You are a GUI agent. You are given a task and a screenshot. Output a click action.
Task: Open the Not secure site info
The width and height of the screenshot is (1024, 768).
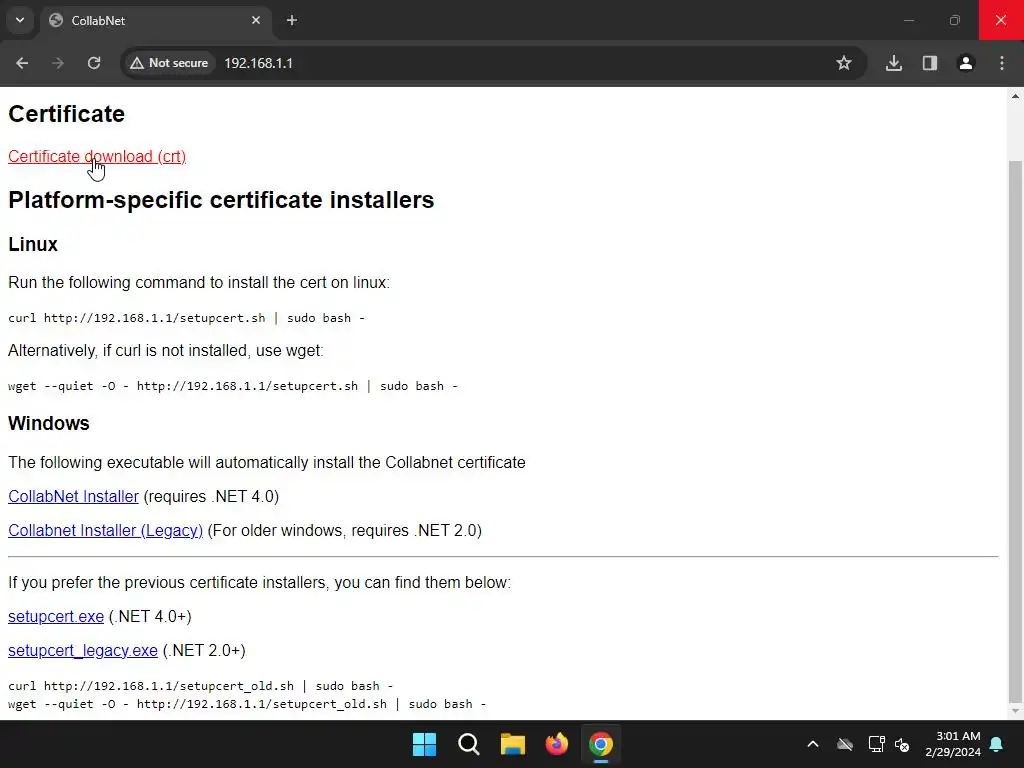click(169, 63)
